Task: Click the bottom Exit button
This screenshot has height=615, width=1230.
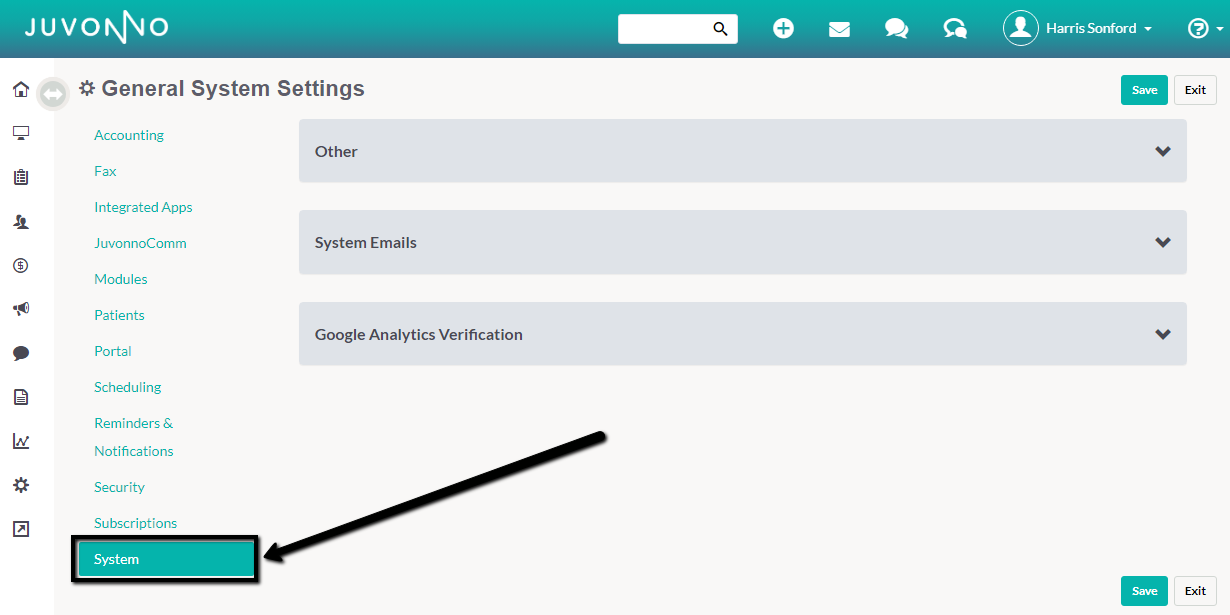Action: coord(1195,591)
